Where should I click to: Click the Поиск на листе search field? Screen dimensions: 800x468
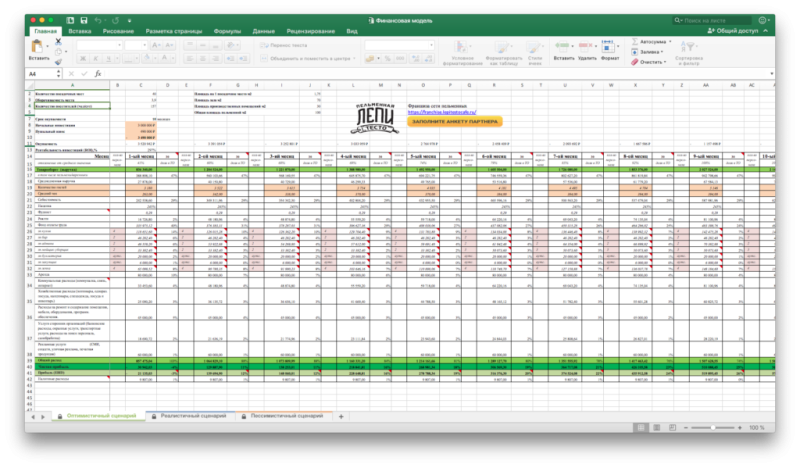tap(712, 20)
